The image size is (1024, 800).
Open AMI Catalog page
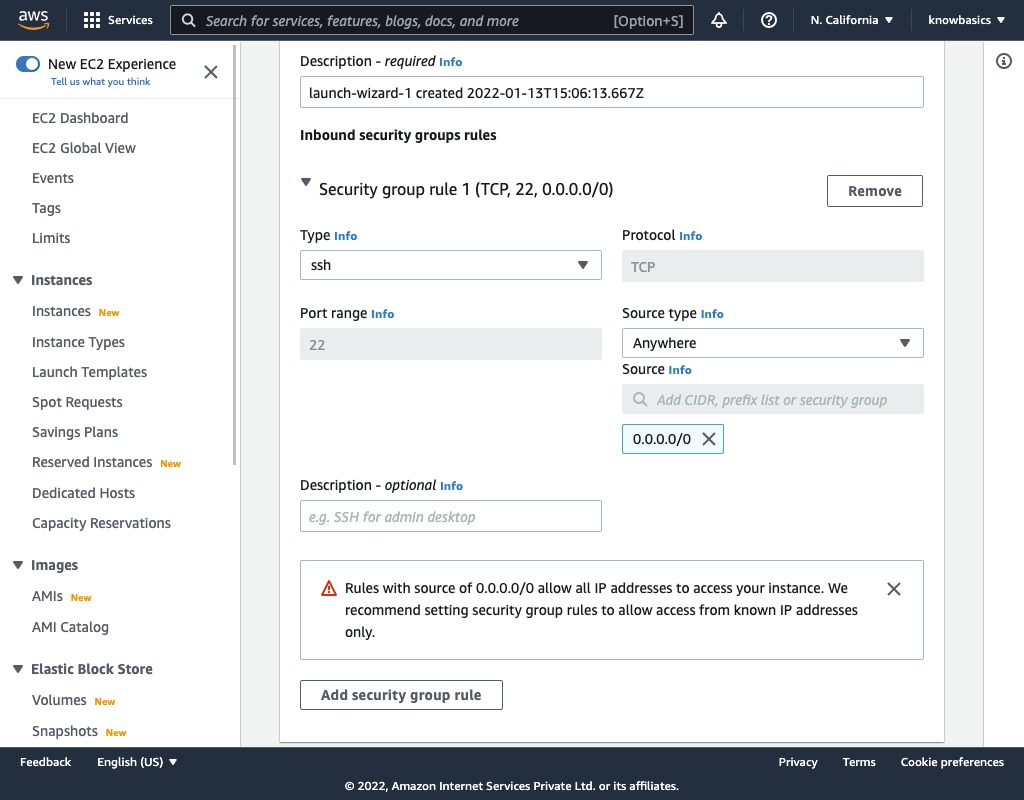click(71, 627)
